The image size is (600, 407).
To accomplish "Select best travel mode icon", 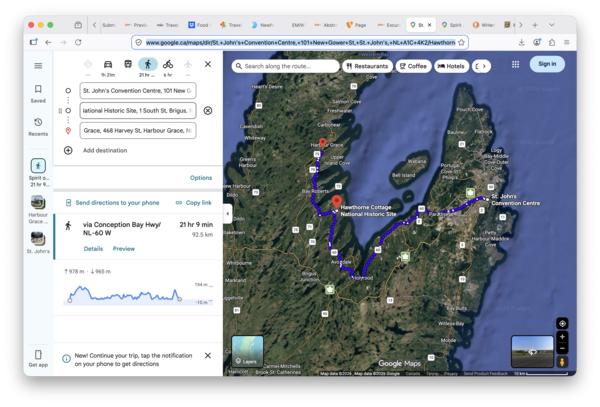I will (88, 64).
